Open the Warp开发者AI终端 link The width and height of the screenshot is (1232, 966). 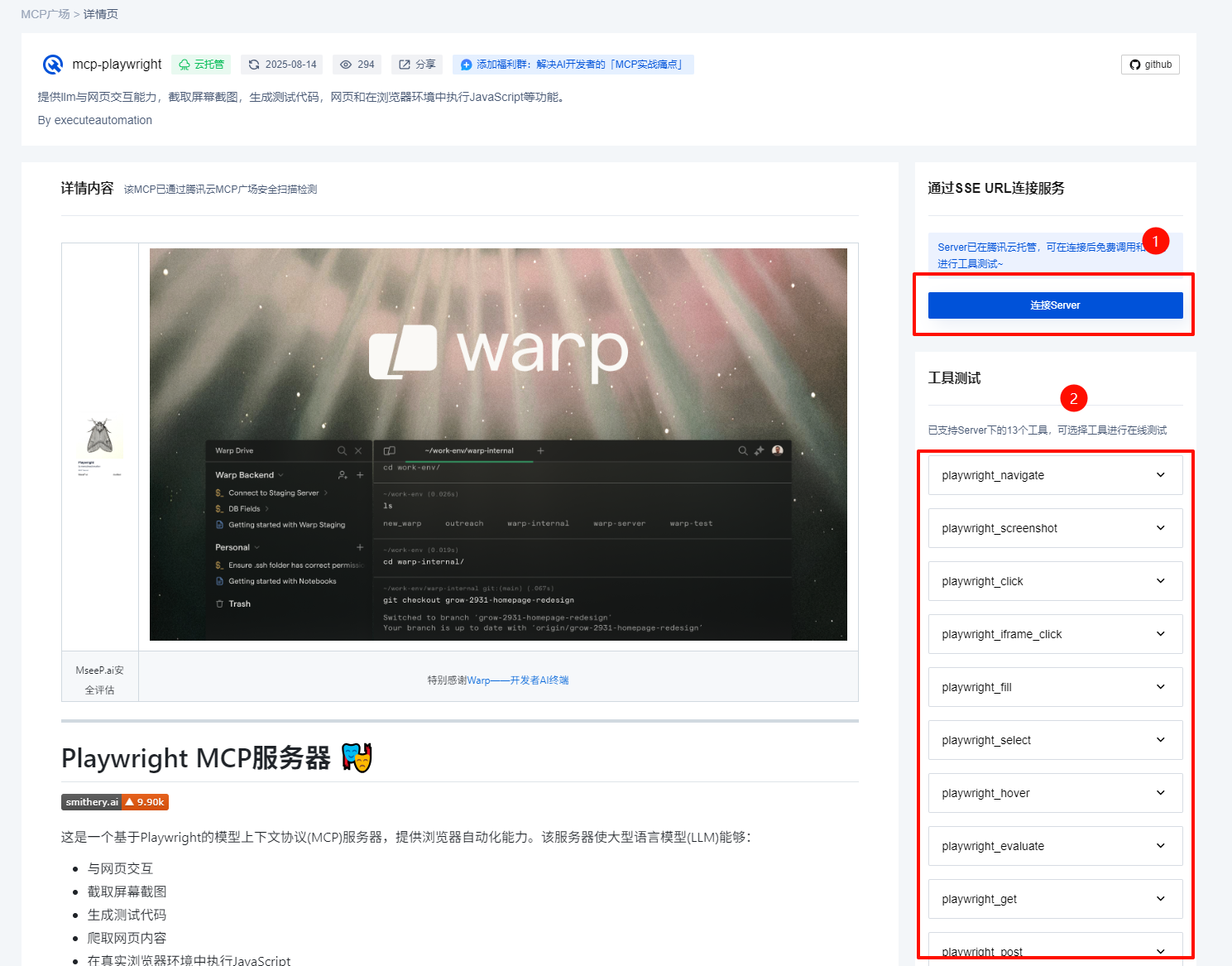(518, 680)
